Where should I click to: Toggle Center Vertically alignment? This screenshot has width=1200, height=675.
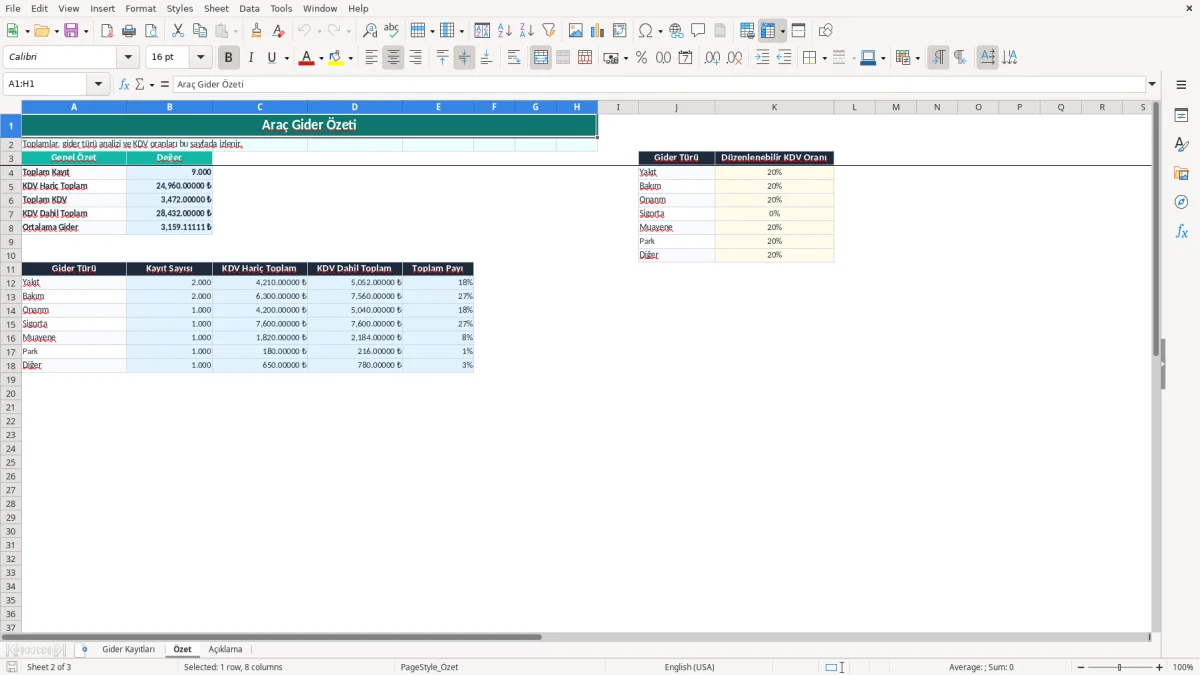464,58
